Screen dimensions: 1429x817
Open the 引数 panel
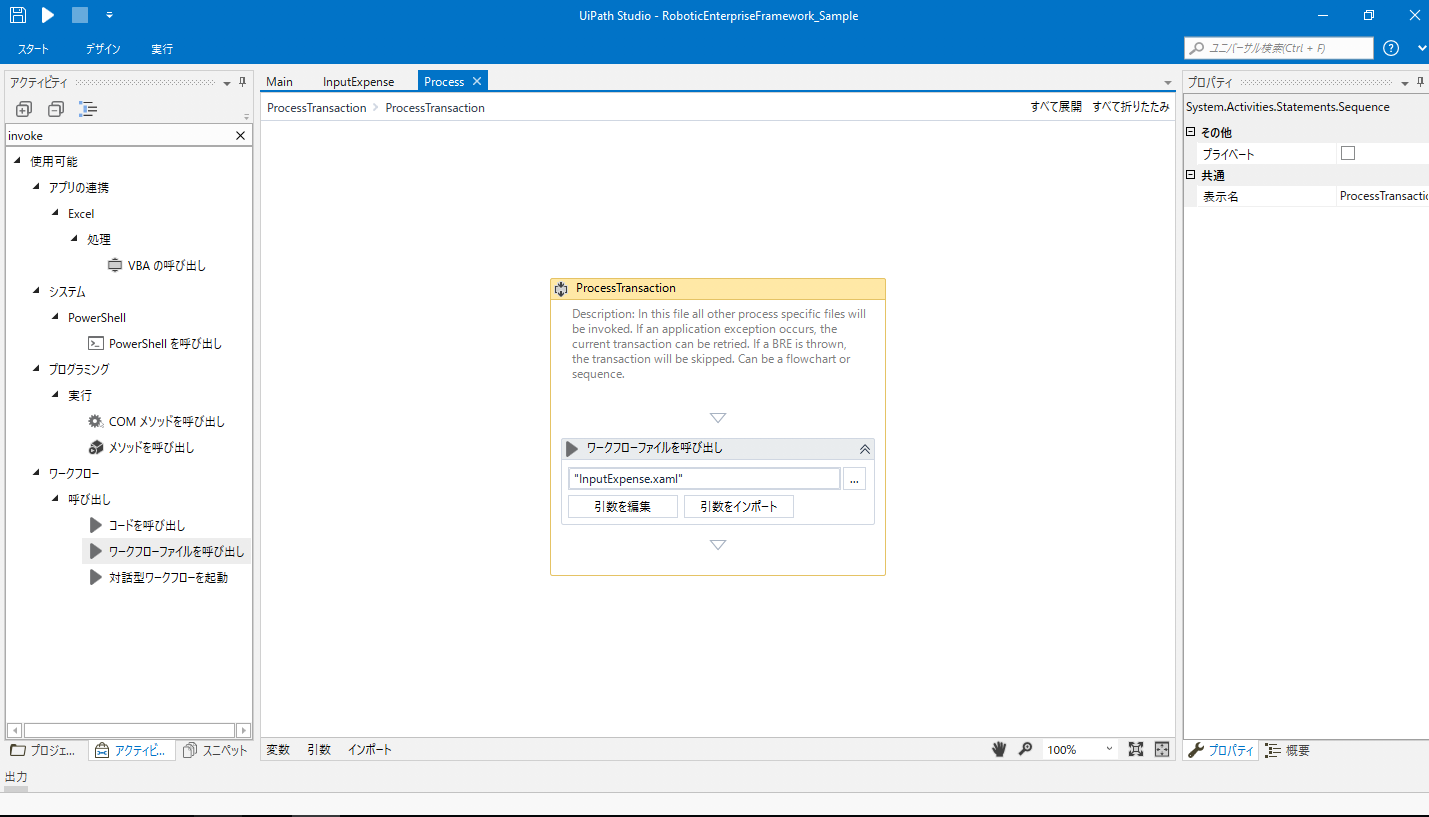[x=319, y=749]
